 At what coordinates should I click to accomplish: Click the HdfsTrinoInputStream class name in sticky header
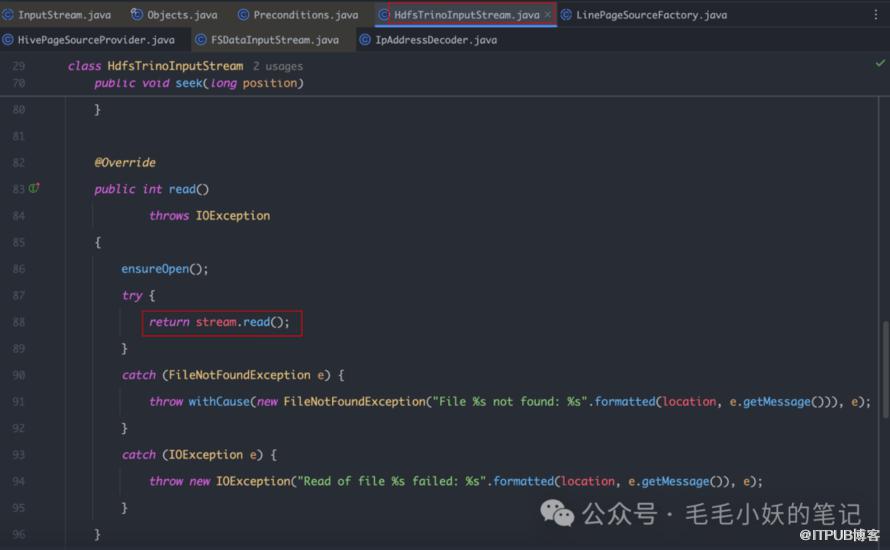[x=175, y=66]
